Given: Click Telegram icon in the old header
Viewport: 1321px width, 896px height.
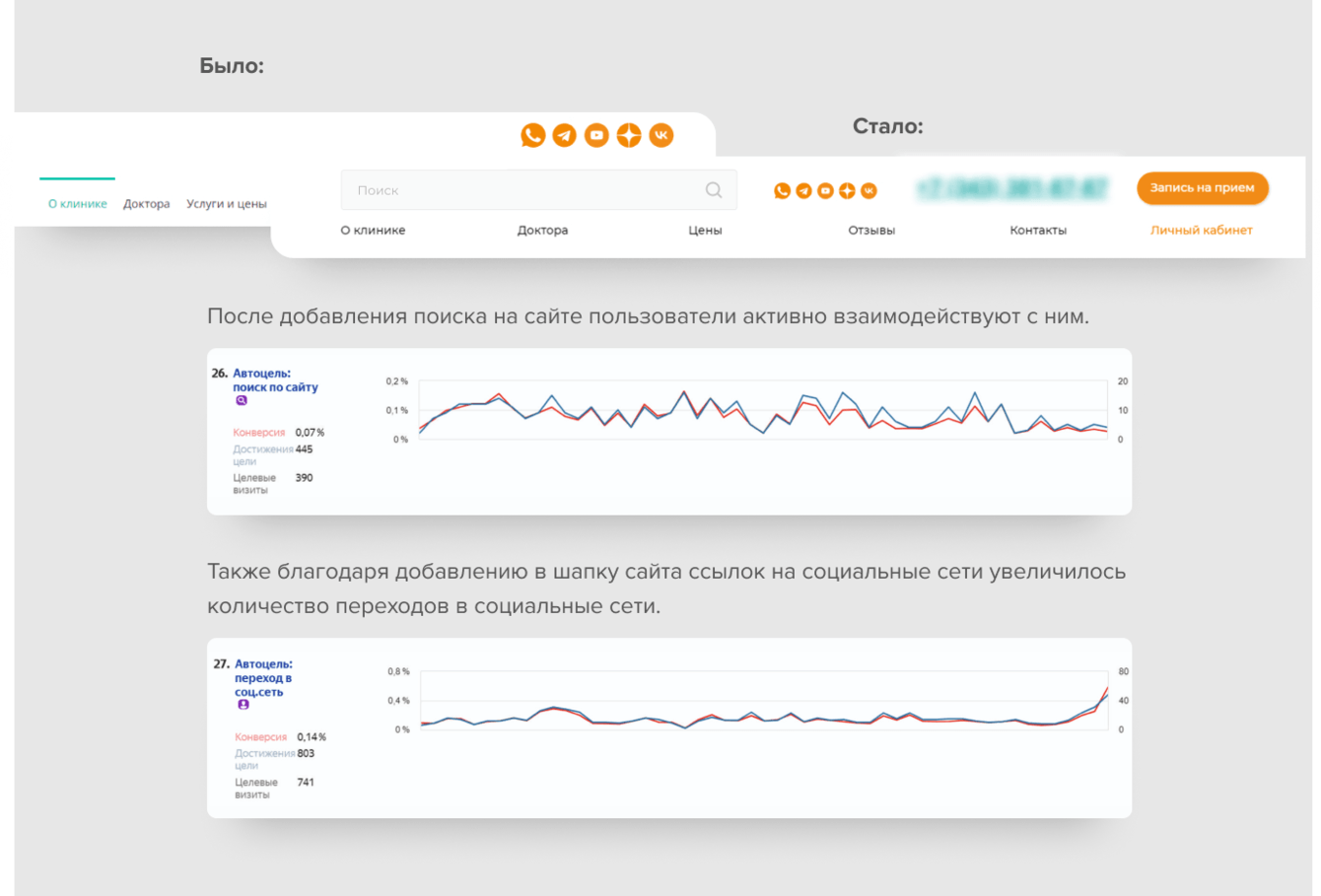Looking at the screenshot, I should pyautogui.click(x=565, y=135).
